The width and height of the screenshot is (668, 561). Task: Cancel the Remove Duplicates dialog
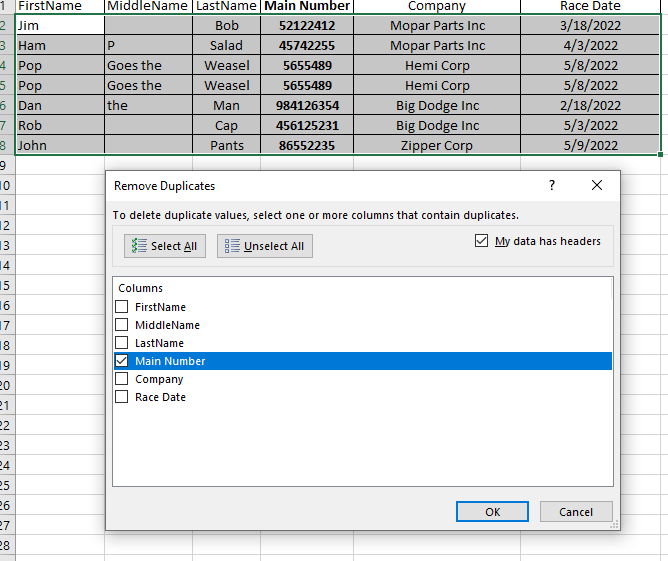[x=575, y=512]
